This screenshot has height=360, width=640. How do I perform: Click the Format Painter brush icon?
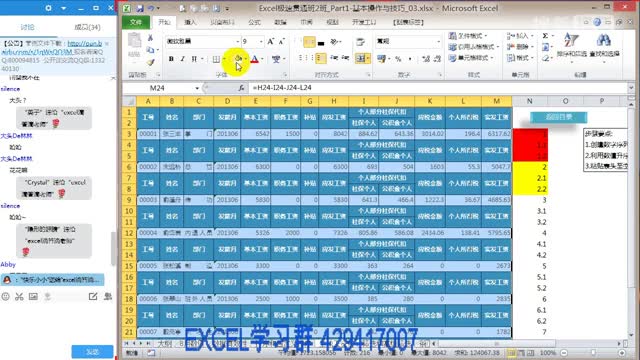[151, 62]
